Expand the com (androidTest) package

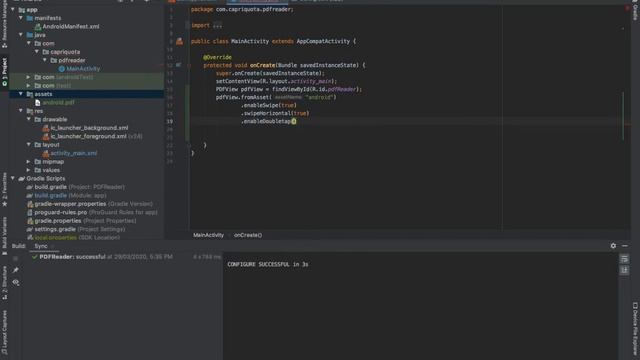tap(29, 77)
